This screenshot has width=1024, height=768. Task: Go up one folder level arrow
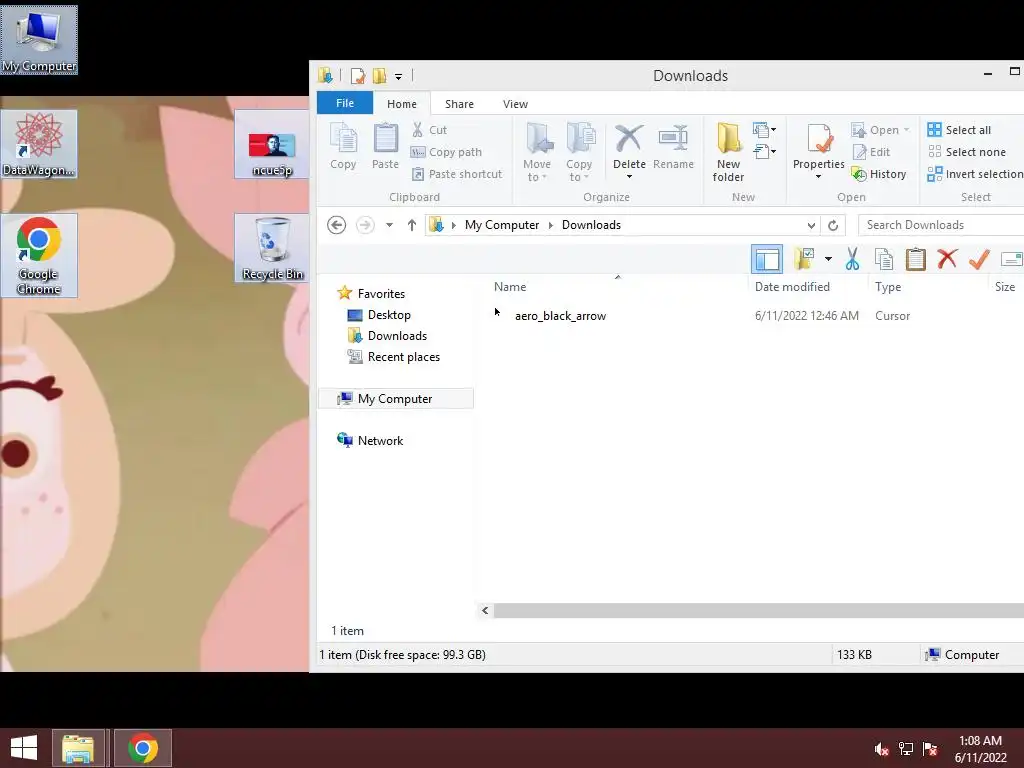pos(411,225)
